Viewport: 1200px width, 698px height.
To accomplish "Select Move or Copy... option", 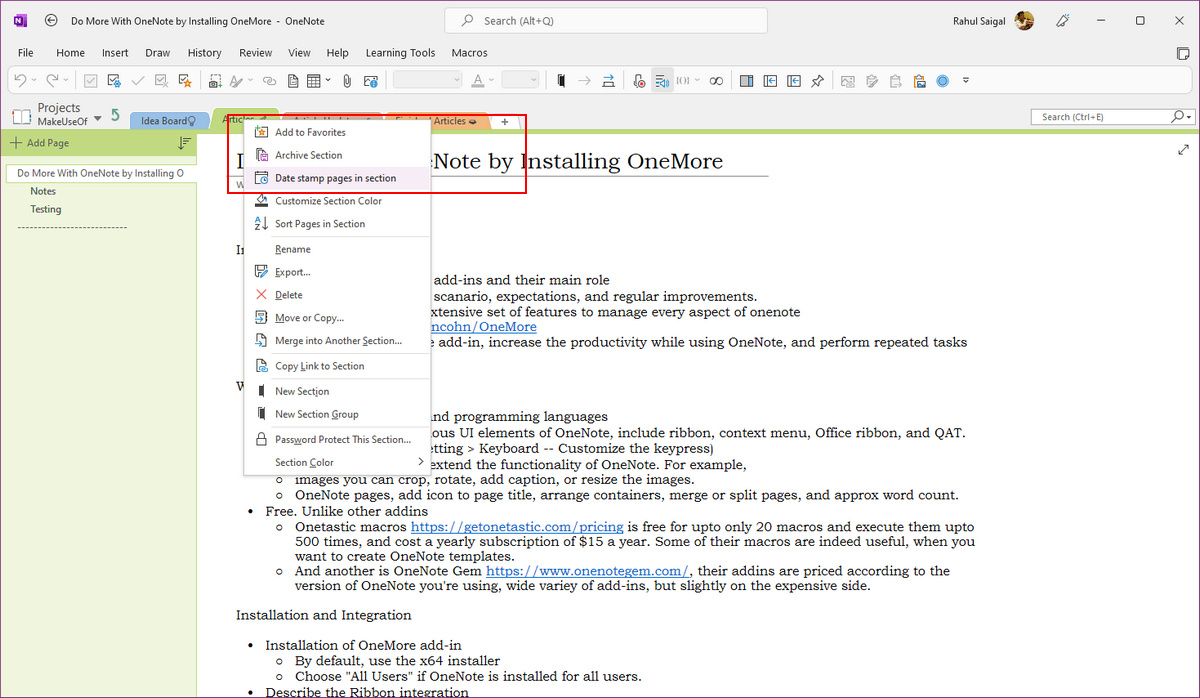I will [337, 318].
